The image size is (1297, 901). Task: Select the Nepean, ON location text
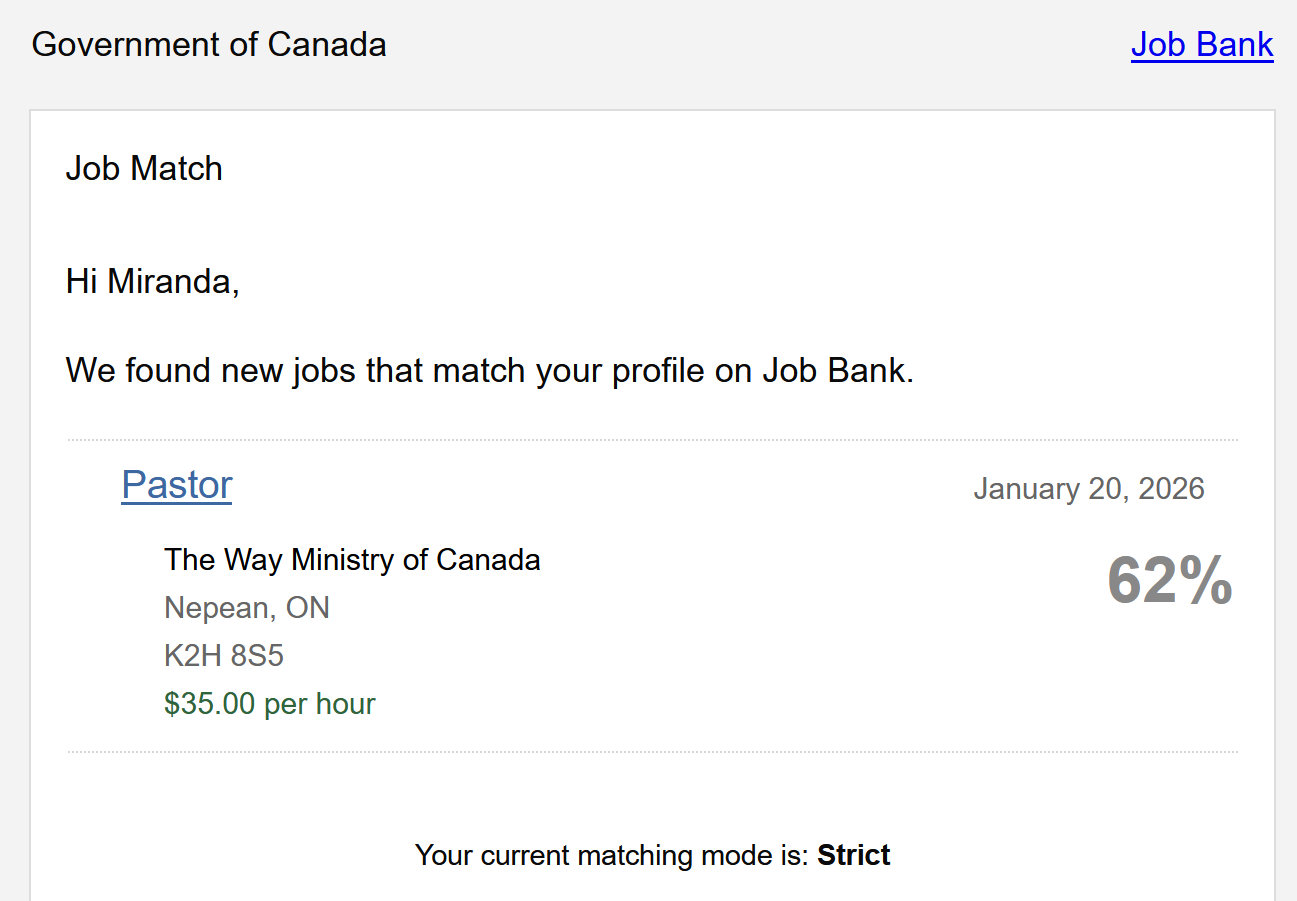click(x=247, y=608)
